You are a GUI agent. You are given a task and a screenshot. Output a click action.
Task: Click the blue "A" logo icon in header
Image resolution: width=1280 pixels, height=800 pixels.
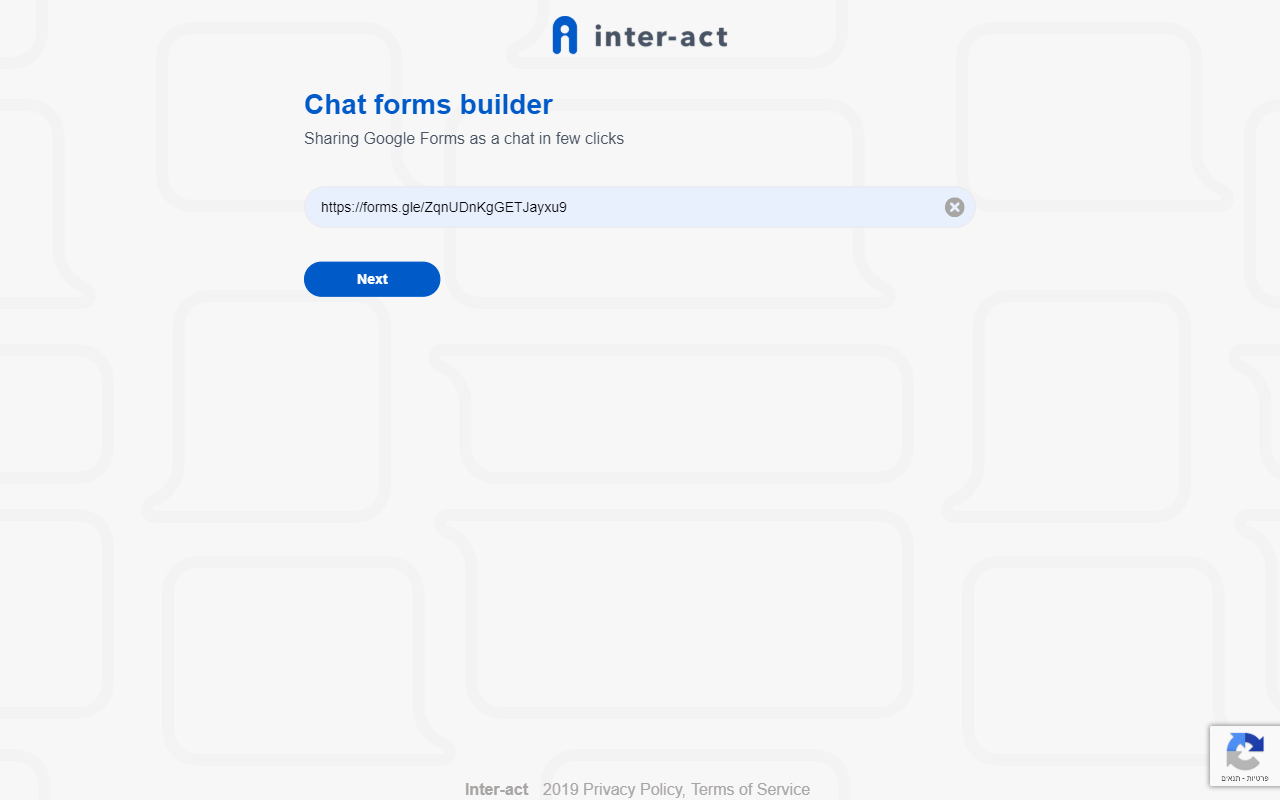tap(564, 34)
